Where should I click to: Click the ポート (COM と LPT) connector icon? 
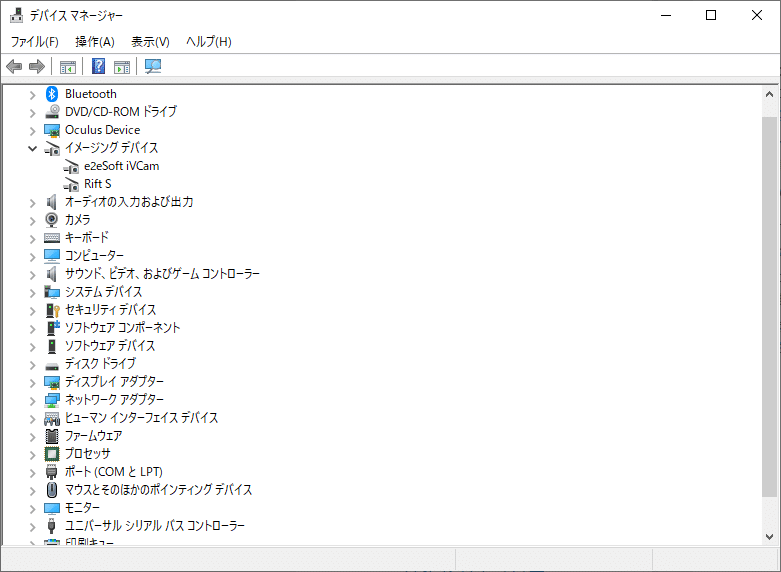(52, 472)
